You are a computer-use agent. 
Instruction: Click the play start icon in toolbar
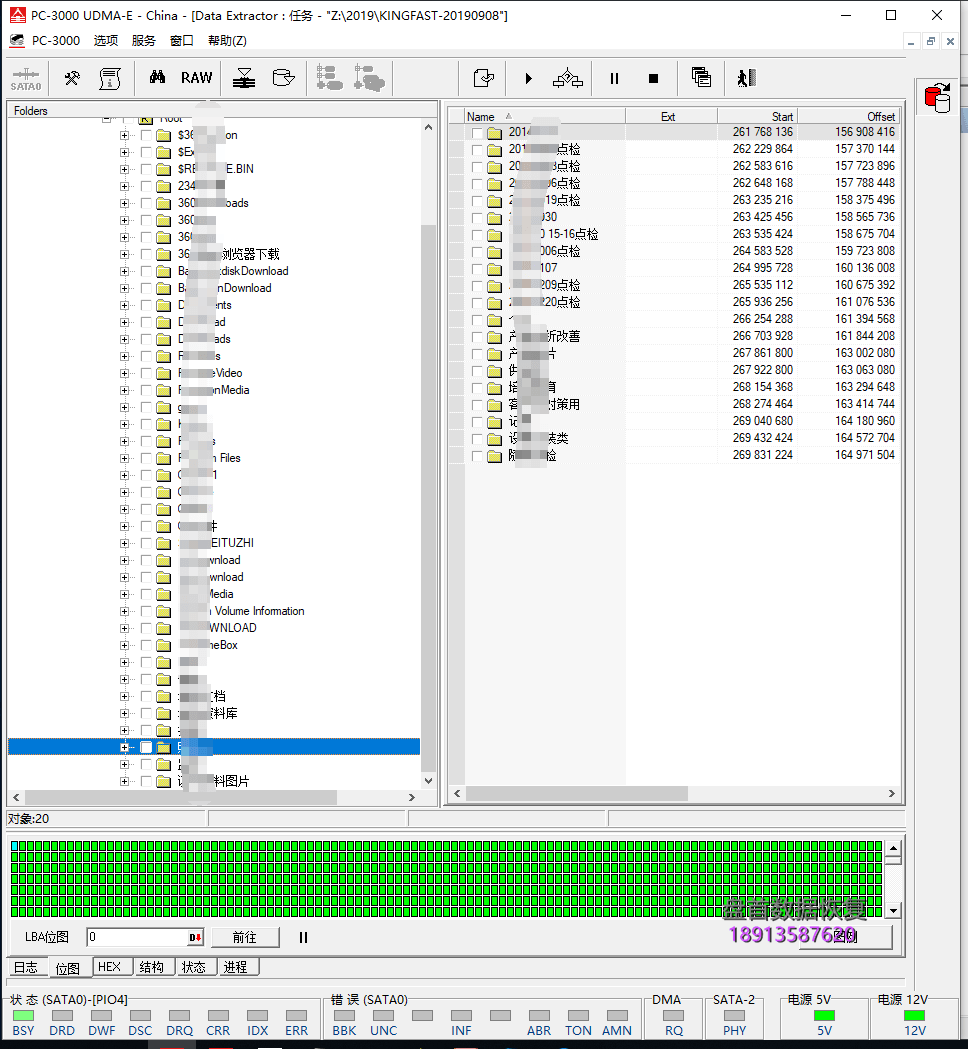[528, 78]
